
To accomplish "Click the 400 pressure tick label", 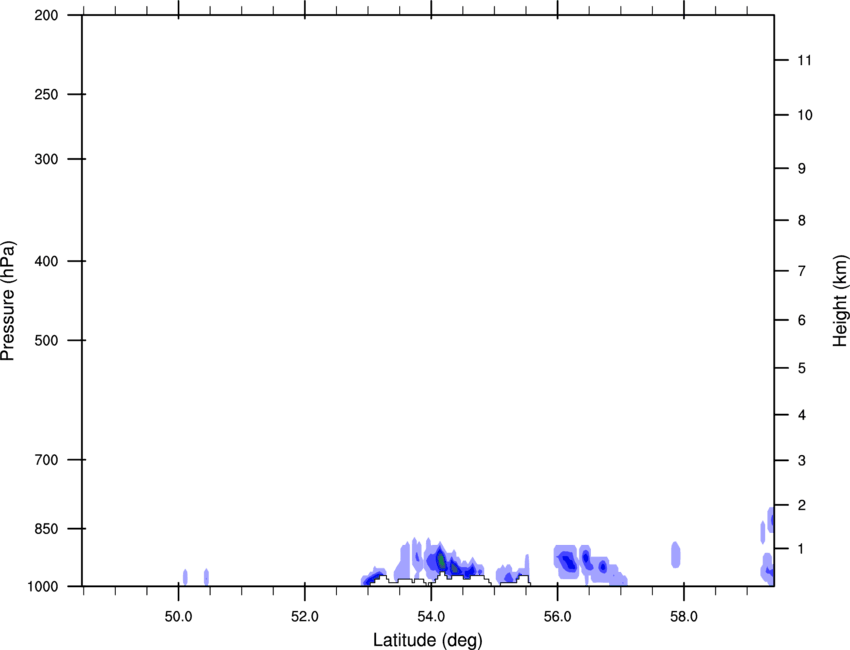I will pos(47,262).
